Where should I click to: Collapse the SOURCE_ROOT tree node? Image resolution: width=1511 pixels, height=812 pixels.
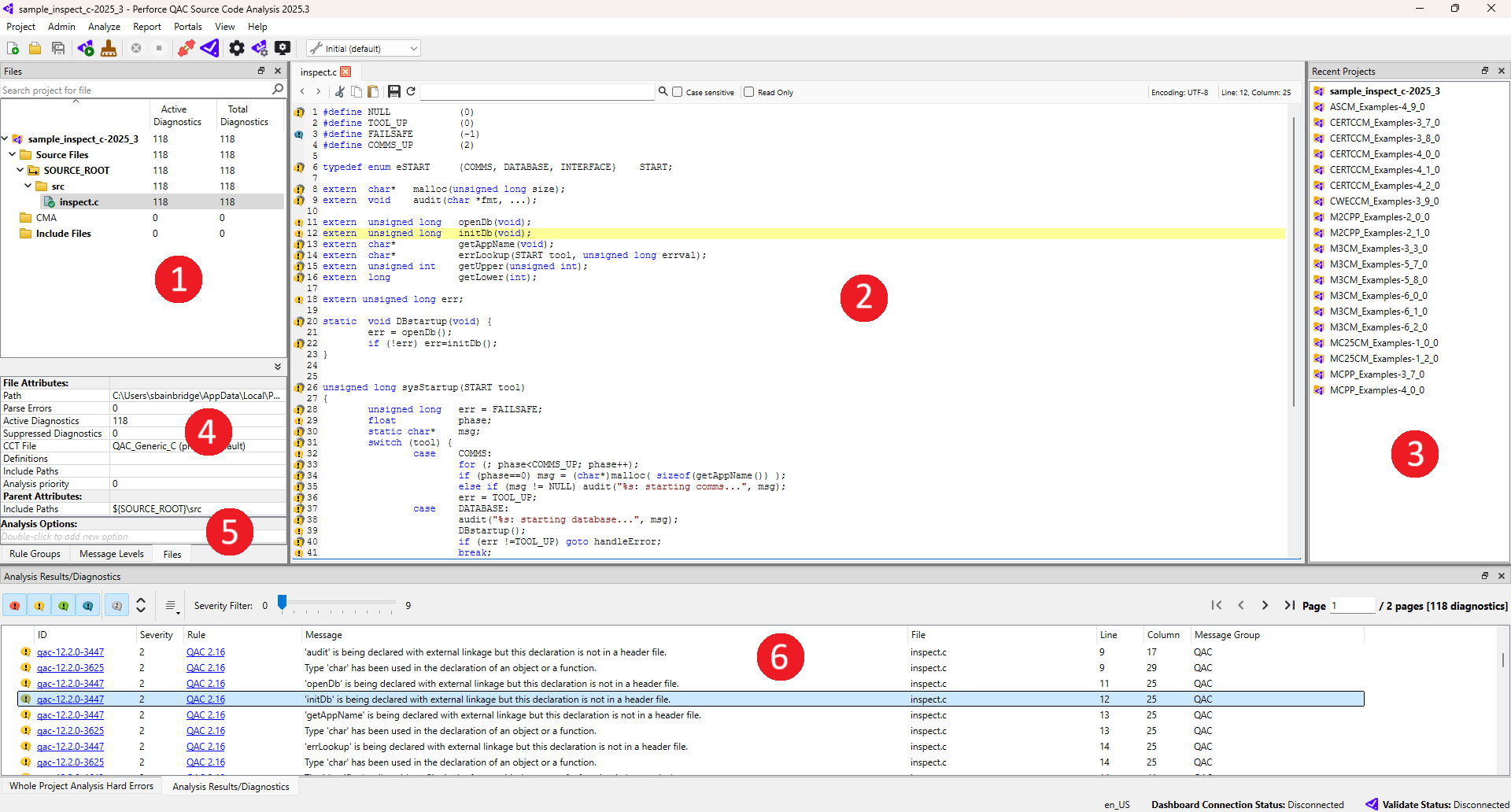pyautogui.click(x=19, y=170)
